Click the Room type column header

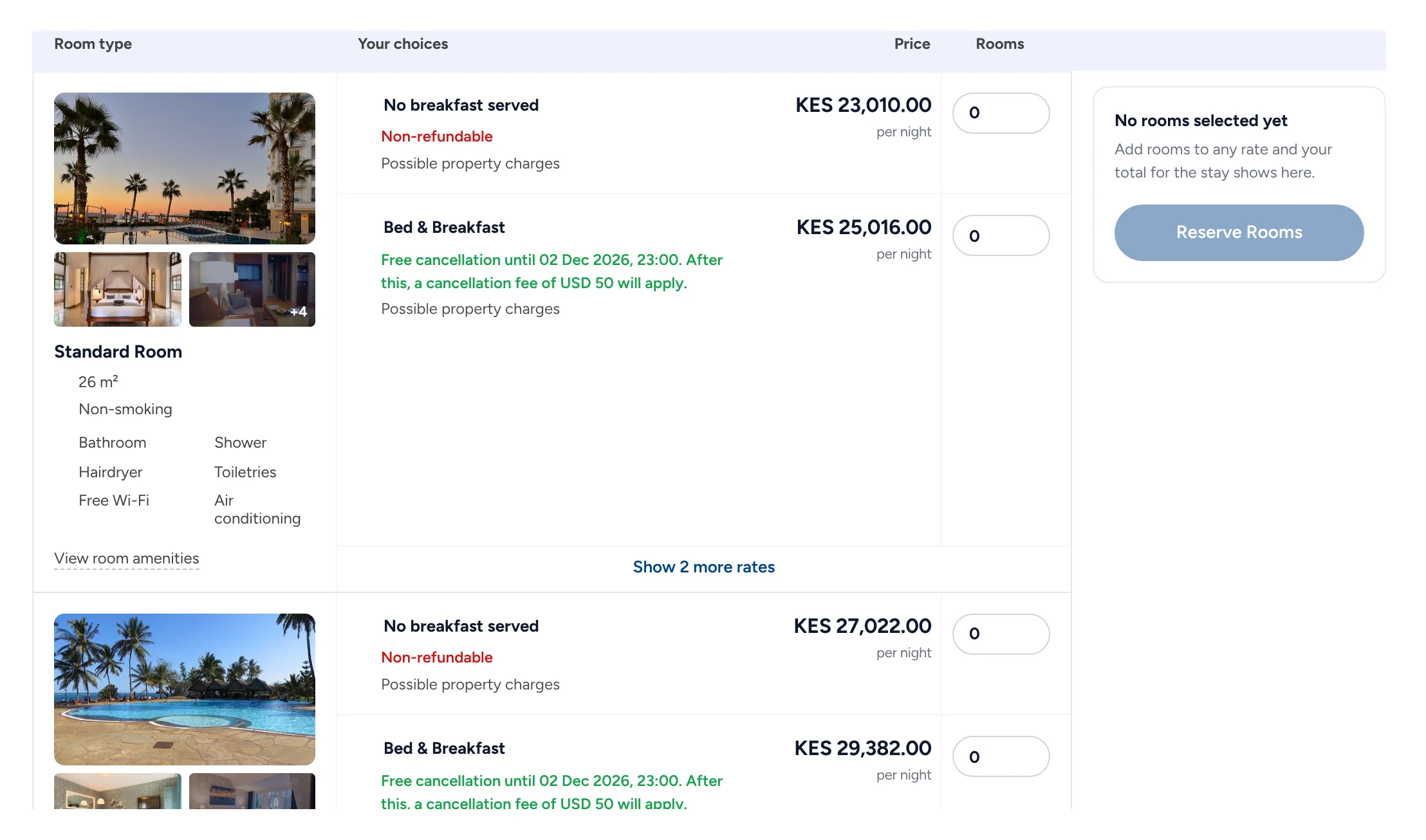pos(93,44)
